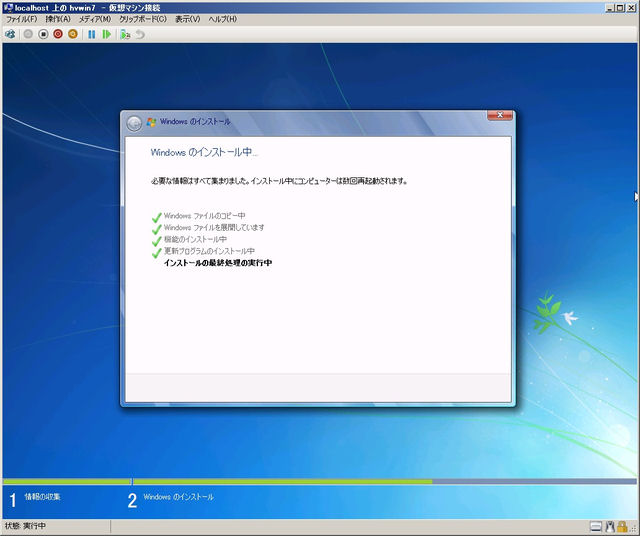This screenshot has height=536, width=640.
Task: Click '機能のインストール中' step
Action: point(195,239)
